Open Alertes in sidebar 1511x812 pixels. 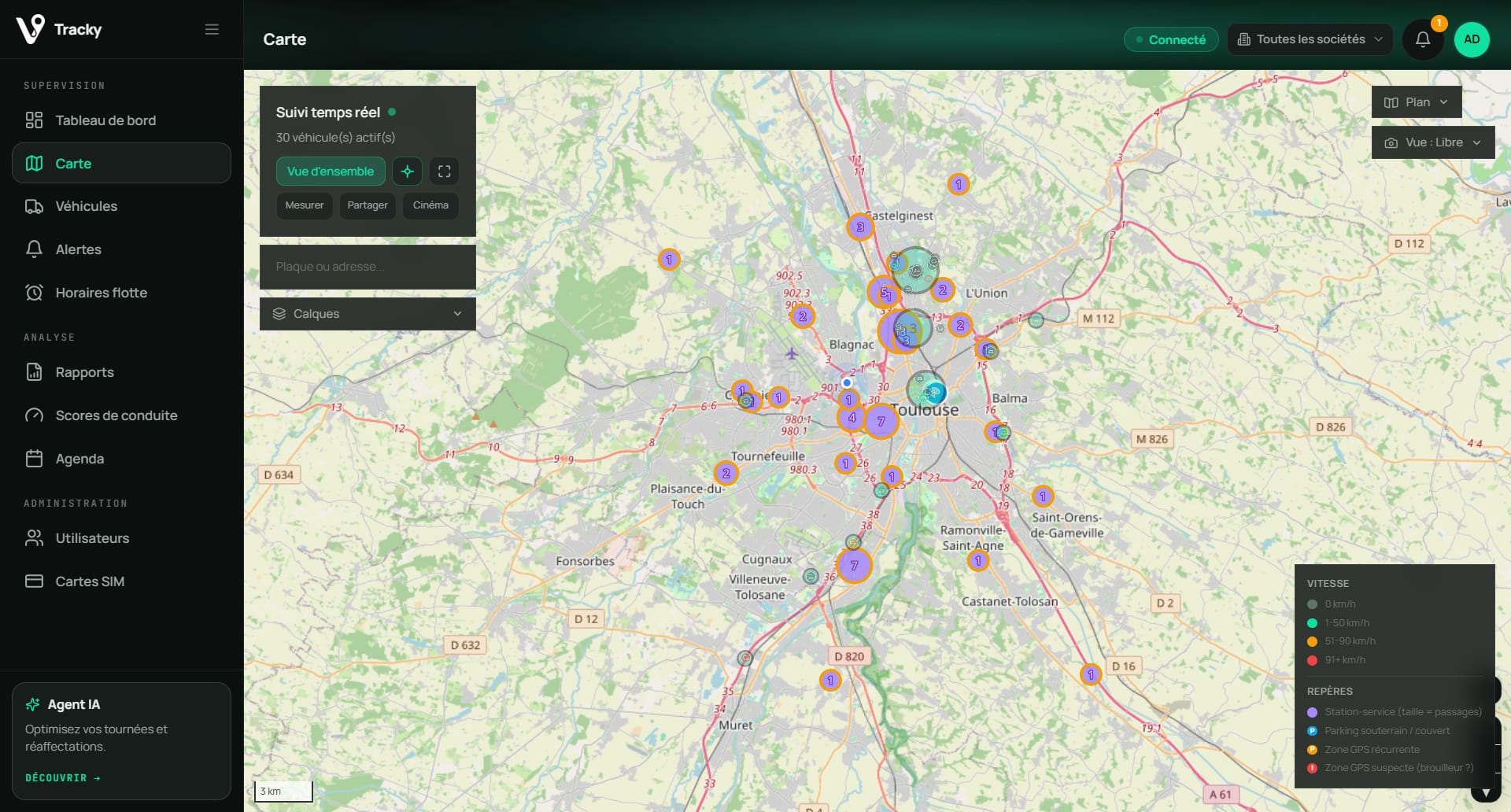pyautogui.click(x=121, y=249)
